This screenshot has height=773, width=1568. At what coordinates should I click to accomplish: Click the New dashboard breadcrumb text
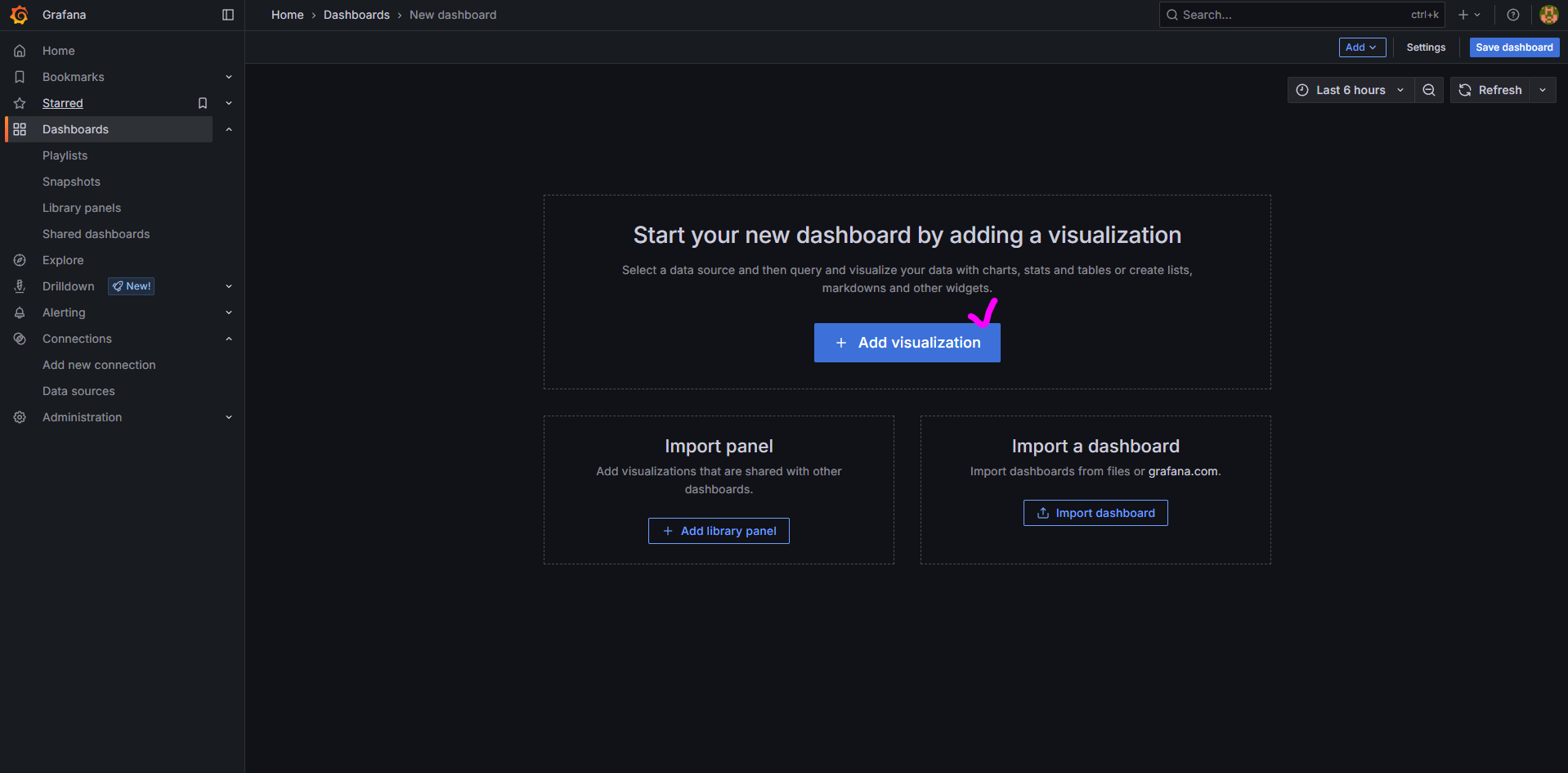tap(453, 15)
